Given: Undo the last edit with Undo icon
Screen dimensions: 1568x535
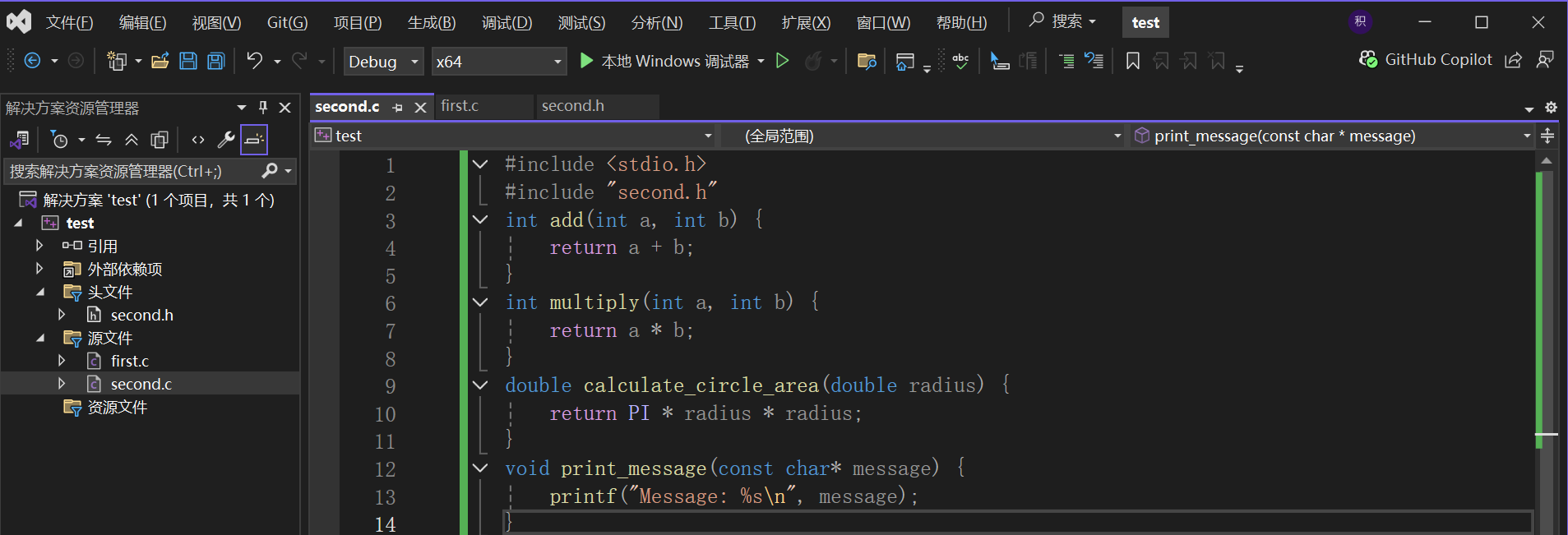Looking at the screenshot, I should (x=255, y=61).
